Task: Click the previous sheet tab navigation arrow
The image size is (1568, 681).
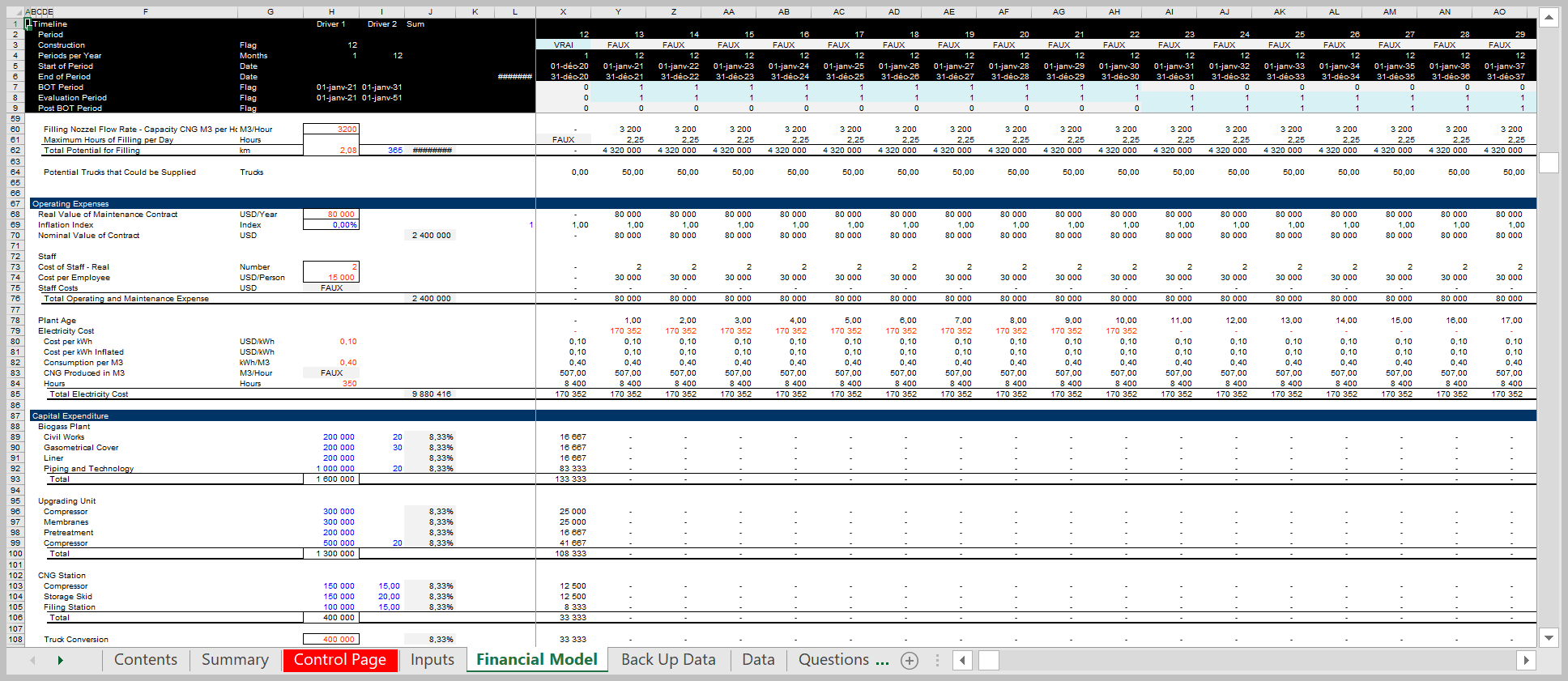Action: pos(33,661)
